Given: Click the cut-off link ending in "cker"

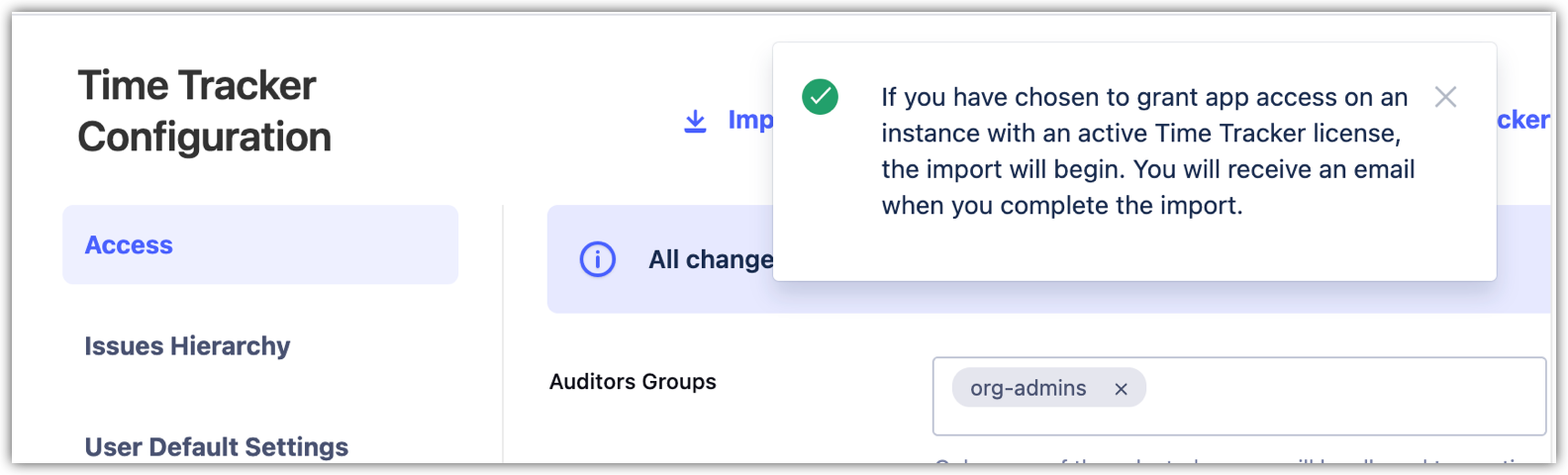Looking at the screenshot, I should pos(1522,120).
